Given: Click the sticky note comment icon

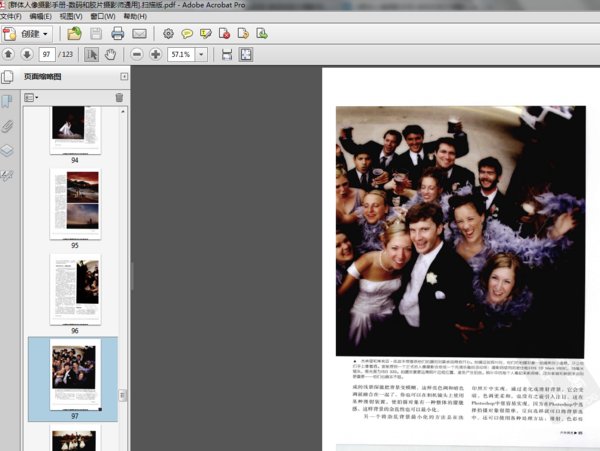Looking at the screenshot, I should pos(187,34).
